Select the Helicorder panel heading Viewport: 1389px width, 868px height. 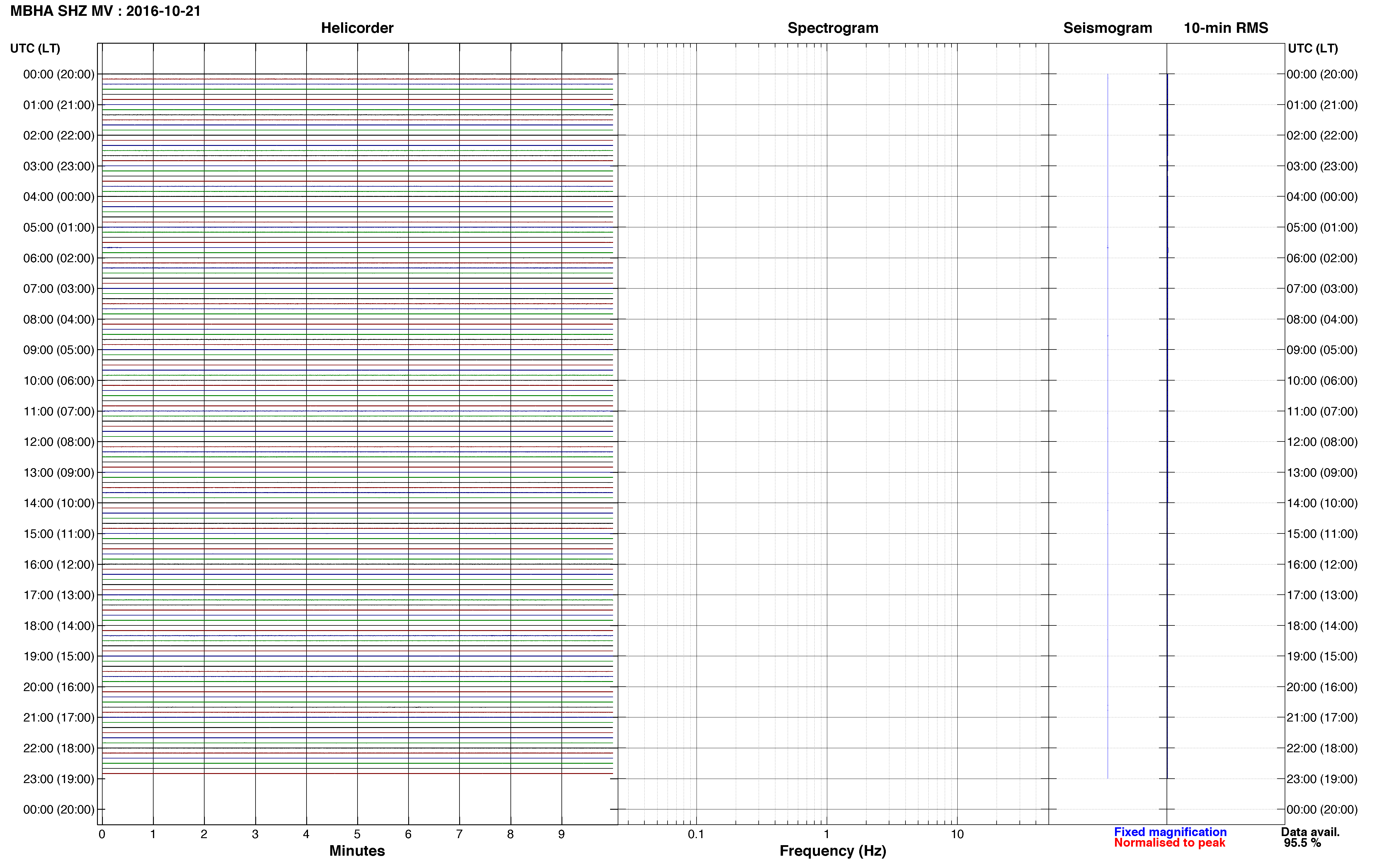(x=357, y=28)
